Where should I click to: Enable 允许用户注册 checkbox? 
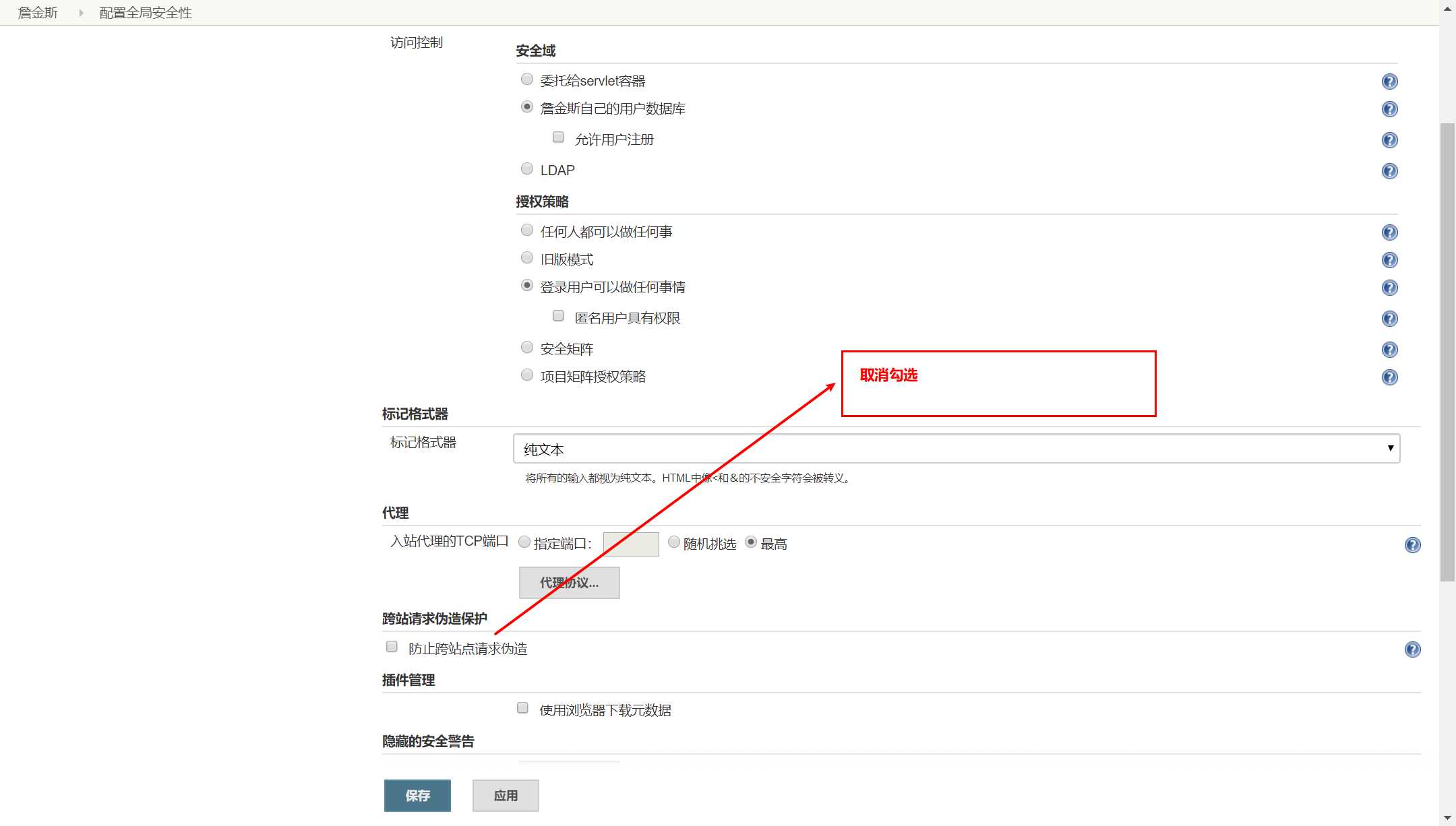(x=558, y=137)
